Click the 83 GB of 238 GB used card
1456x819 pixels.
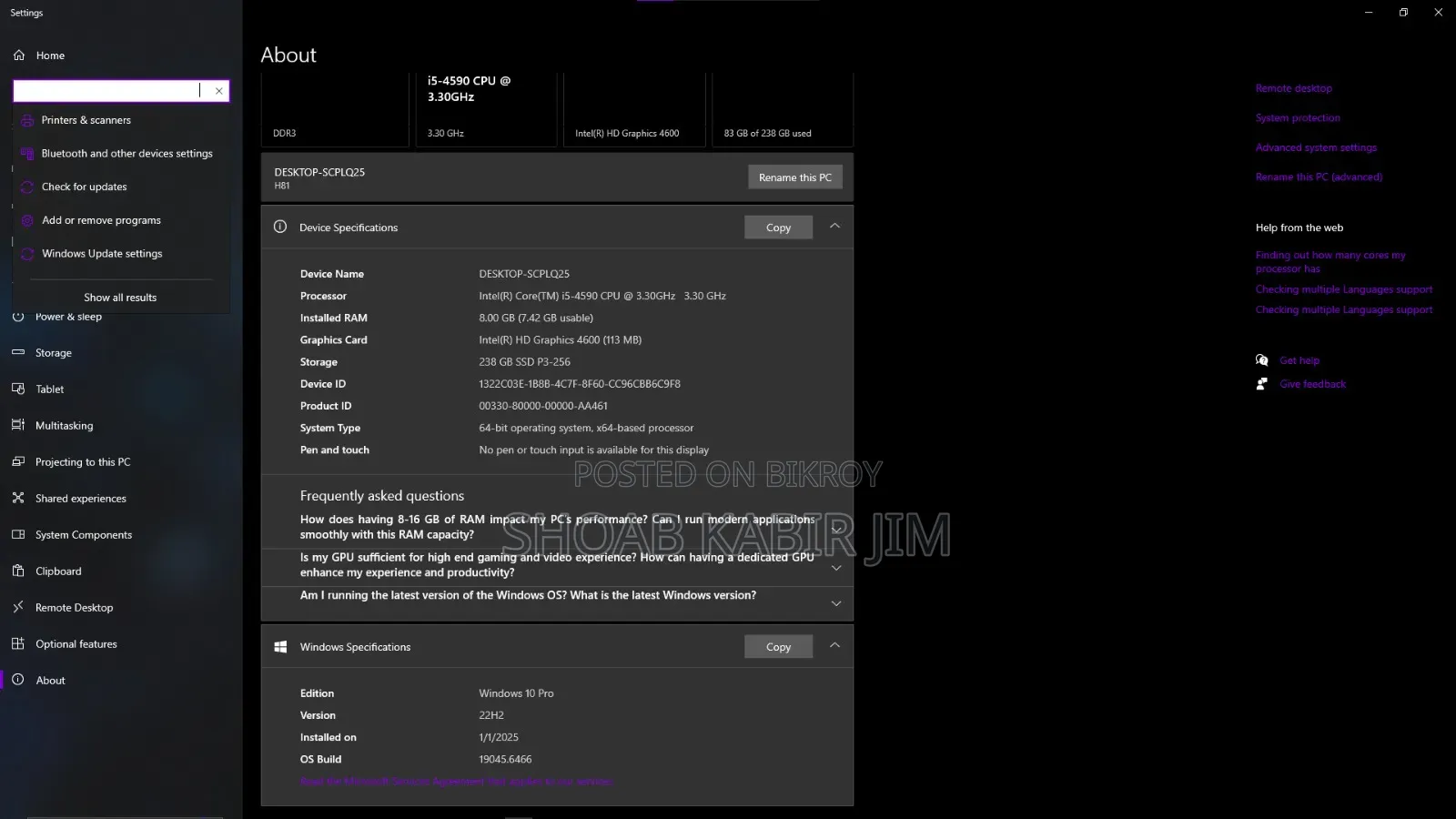click(x=783, y=109)
